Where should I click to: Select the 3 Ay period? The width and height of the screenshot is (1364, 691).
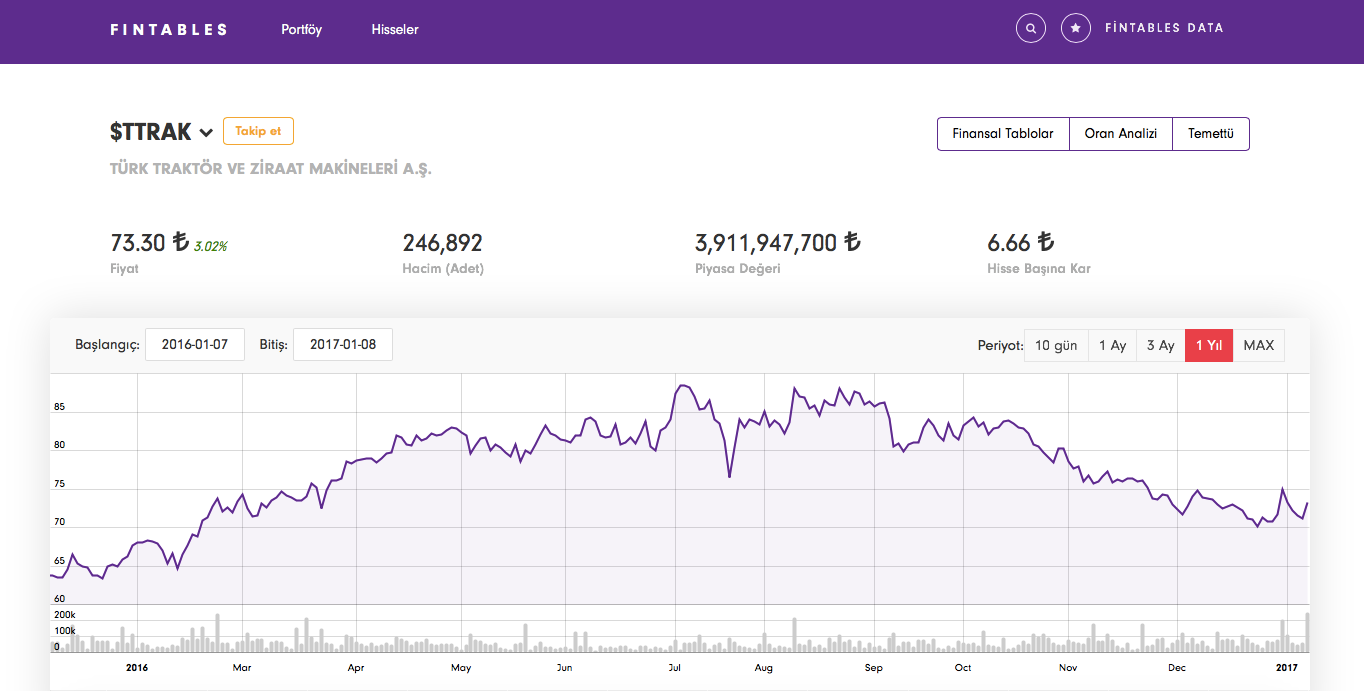click(1160, 345)
